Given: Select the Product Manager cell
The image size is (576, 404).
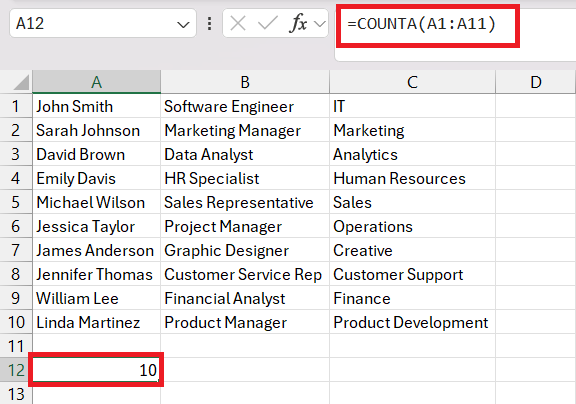Looking at the screenshot, I should 245,322.
